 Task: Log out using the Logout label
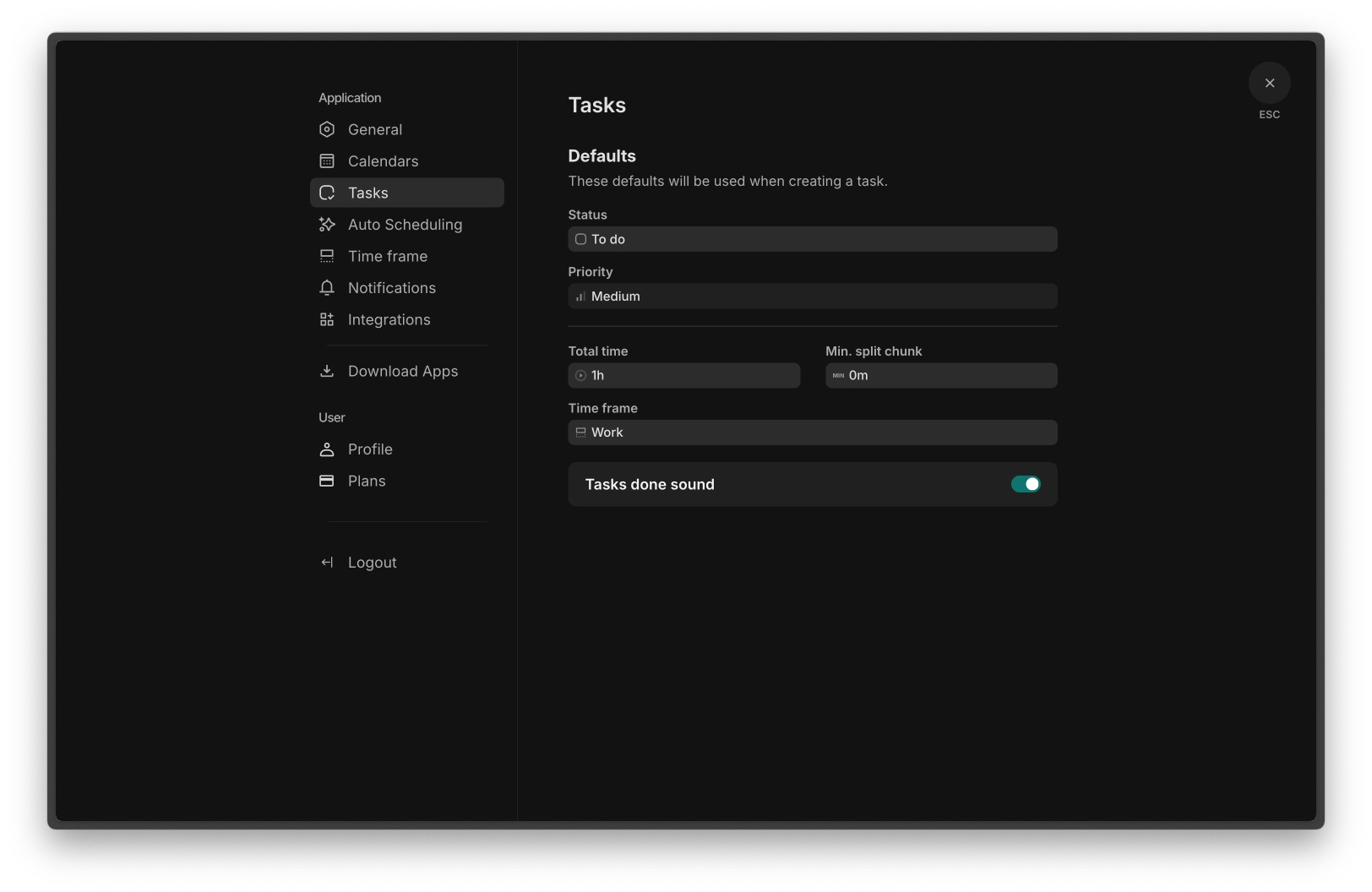[372, 563]
